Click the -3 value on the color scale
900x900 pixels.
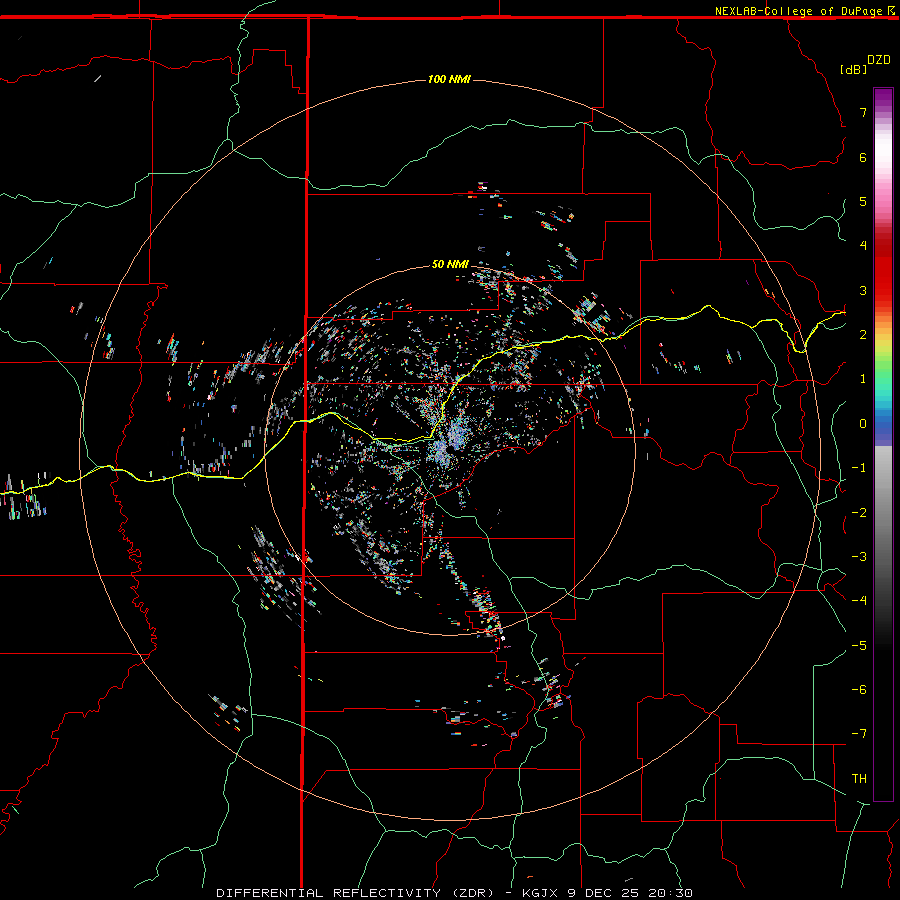click(859, 557)
